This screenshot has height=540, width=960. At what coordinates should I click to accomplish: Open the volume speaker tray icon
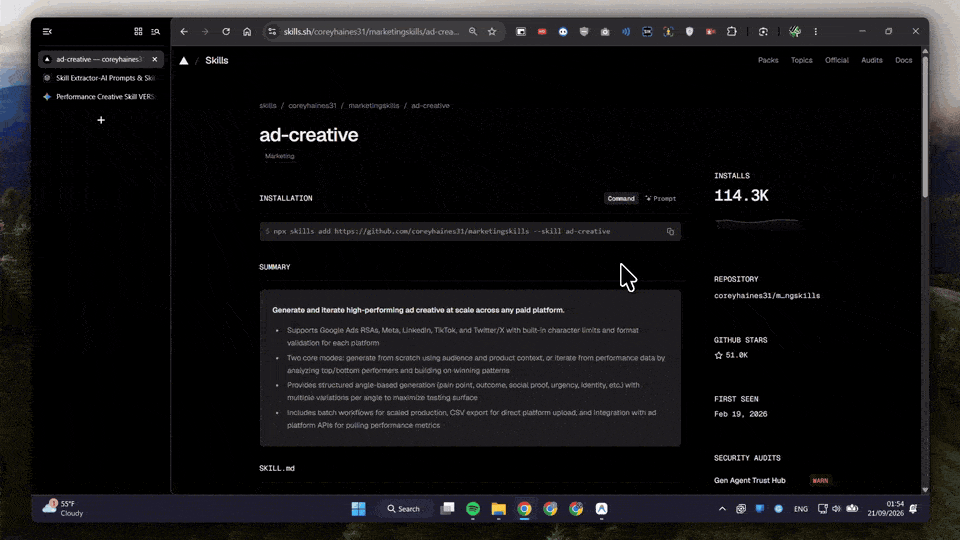[836, 509]
